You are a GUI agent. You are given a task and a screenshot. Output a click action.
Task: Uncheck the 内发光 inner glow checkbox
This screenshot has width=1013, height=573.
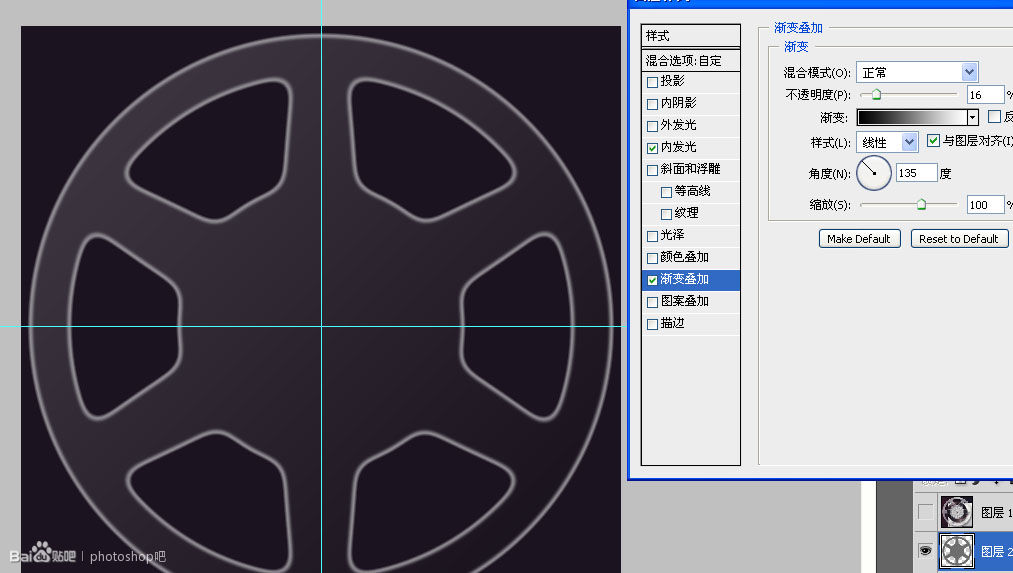pos(653,148)
